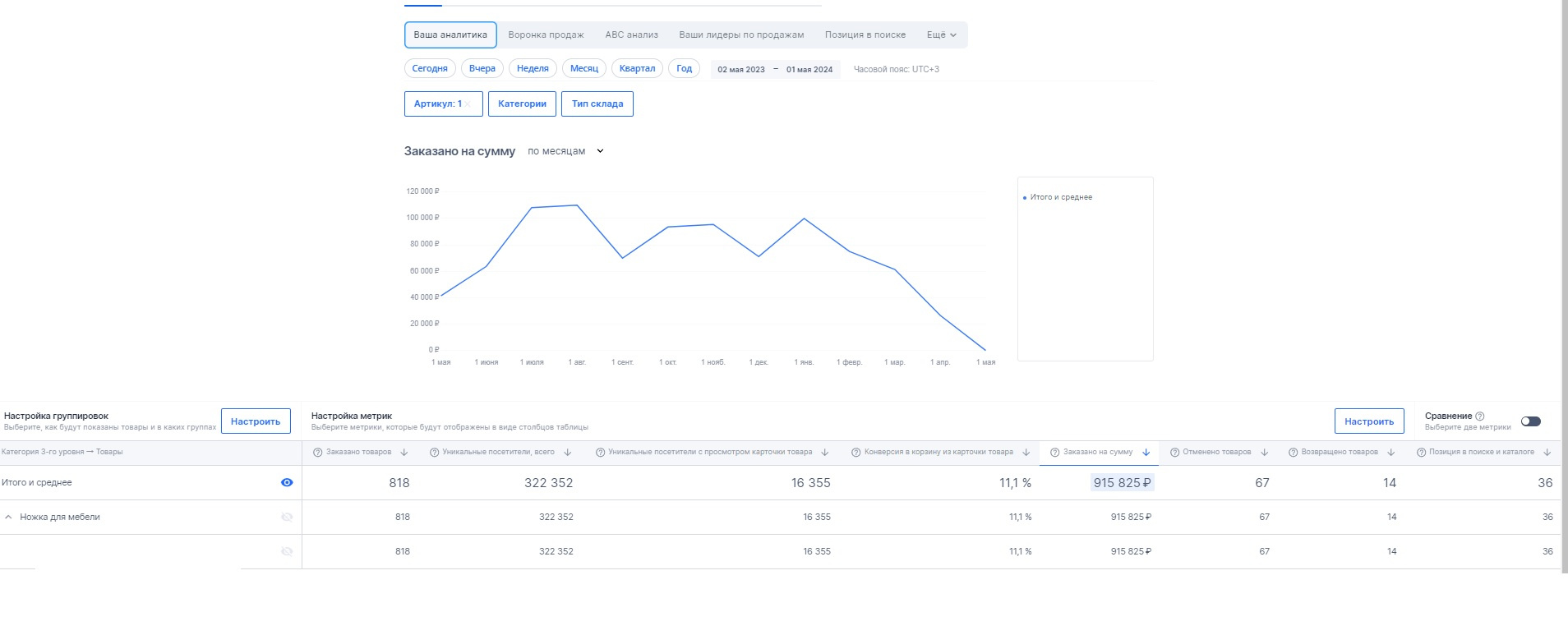
Task: Click the start date 02 мая 2023 field
Action: point(740,70)
